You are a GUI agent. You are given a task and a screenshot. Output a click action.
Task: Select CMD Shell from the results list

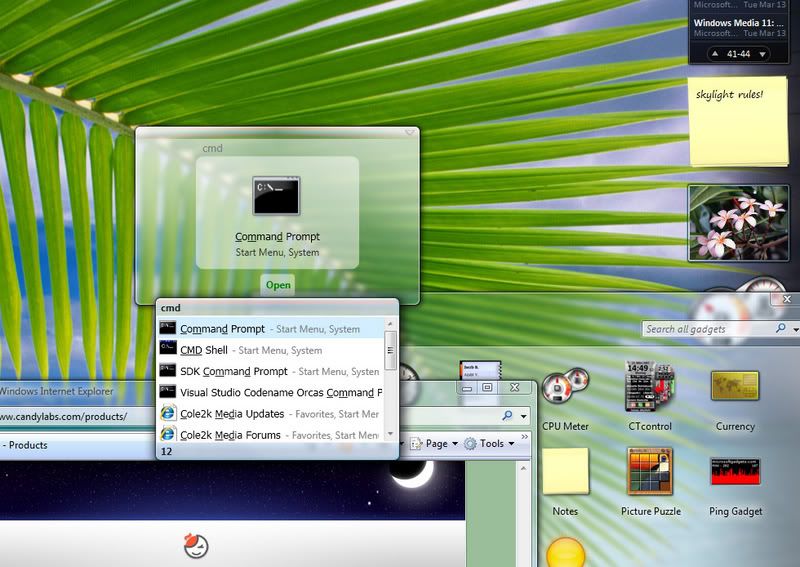(x=270, y=350)
